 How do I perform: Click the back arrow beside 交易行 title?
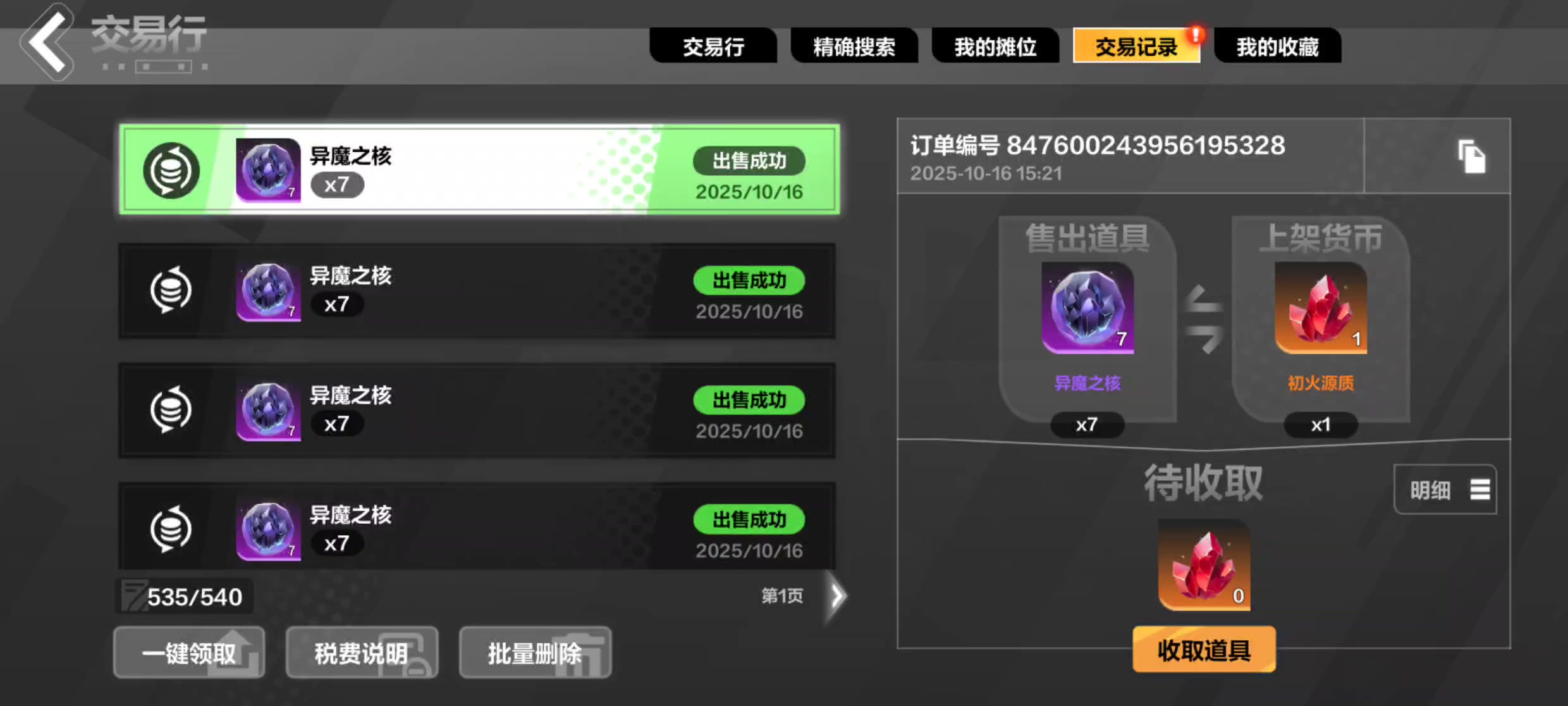tap(46, 42)
